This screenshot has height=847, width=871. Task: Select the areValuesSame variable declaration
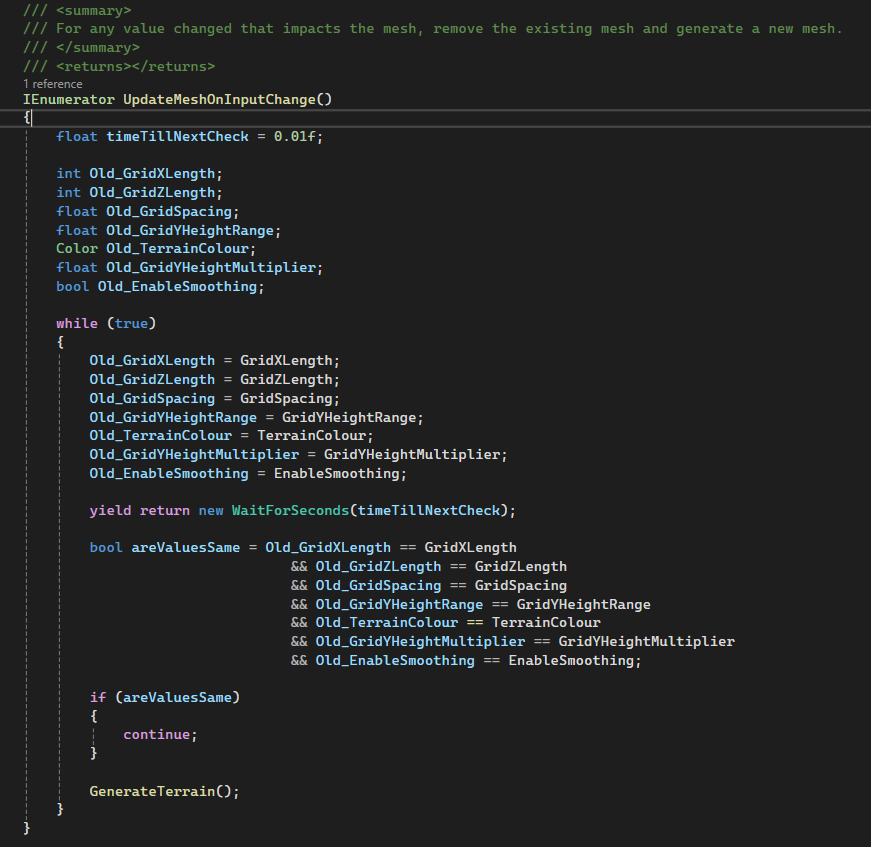tap(186, 548)
